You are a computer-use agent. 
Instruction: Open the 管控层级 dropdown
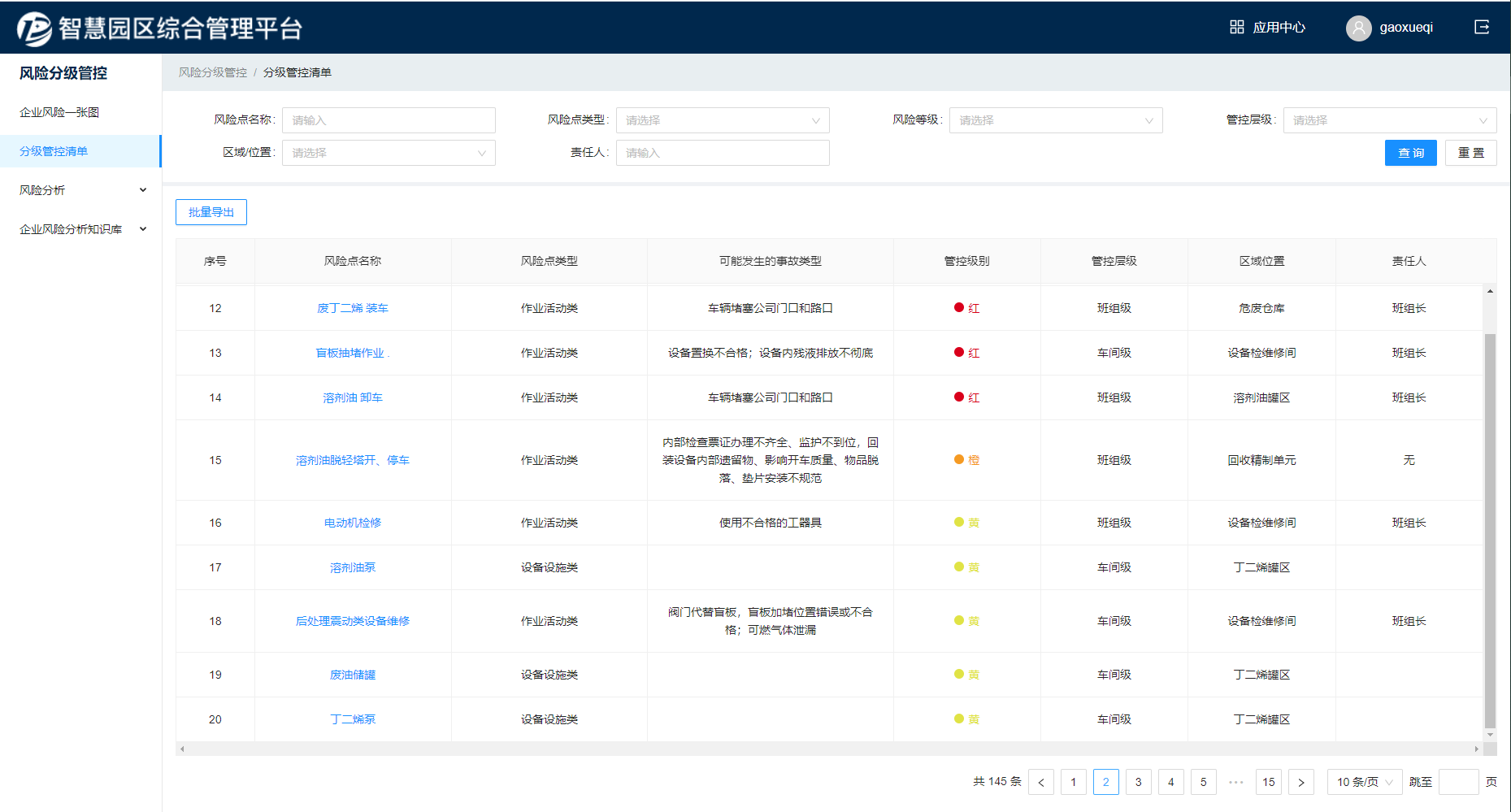tap(1389, 120)
